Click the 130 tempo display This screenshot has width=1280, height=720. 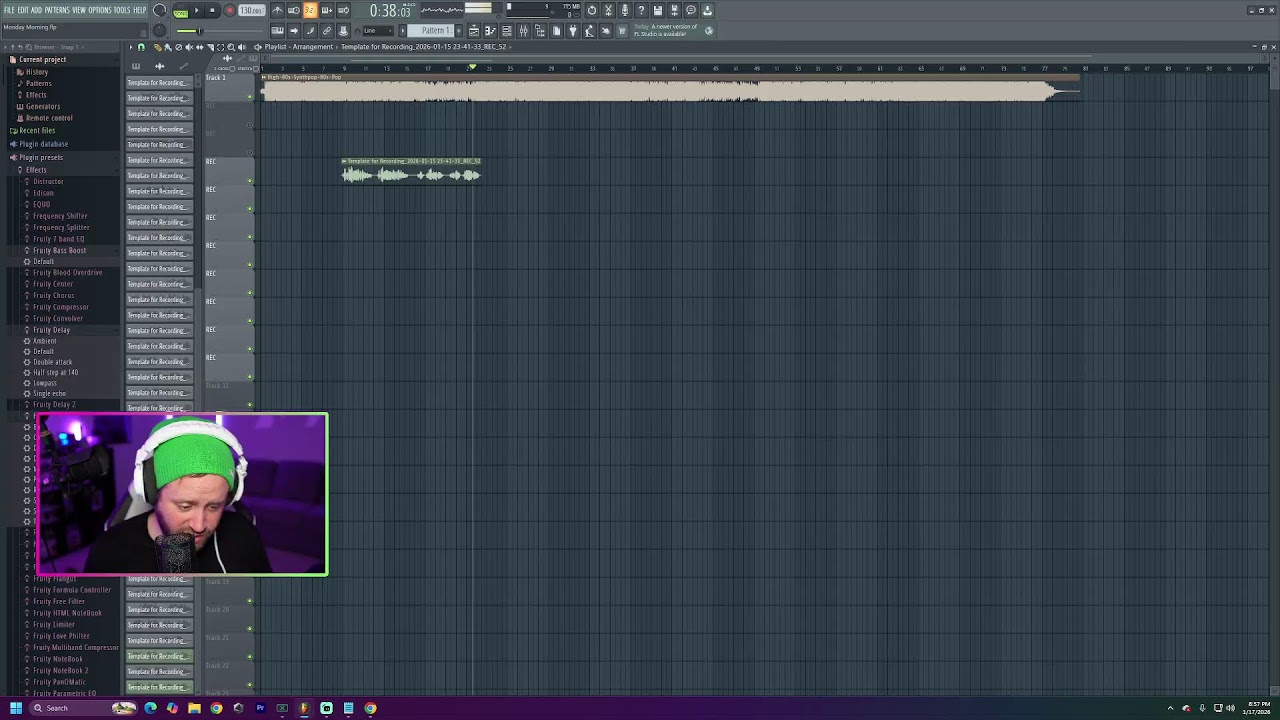coord(252,10)
